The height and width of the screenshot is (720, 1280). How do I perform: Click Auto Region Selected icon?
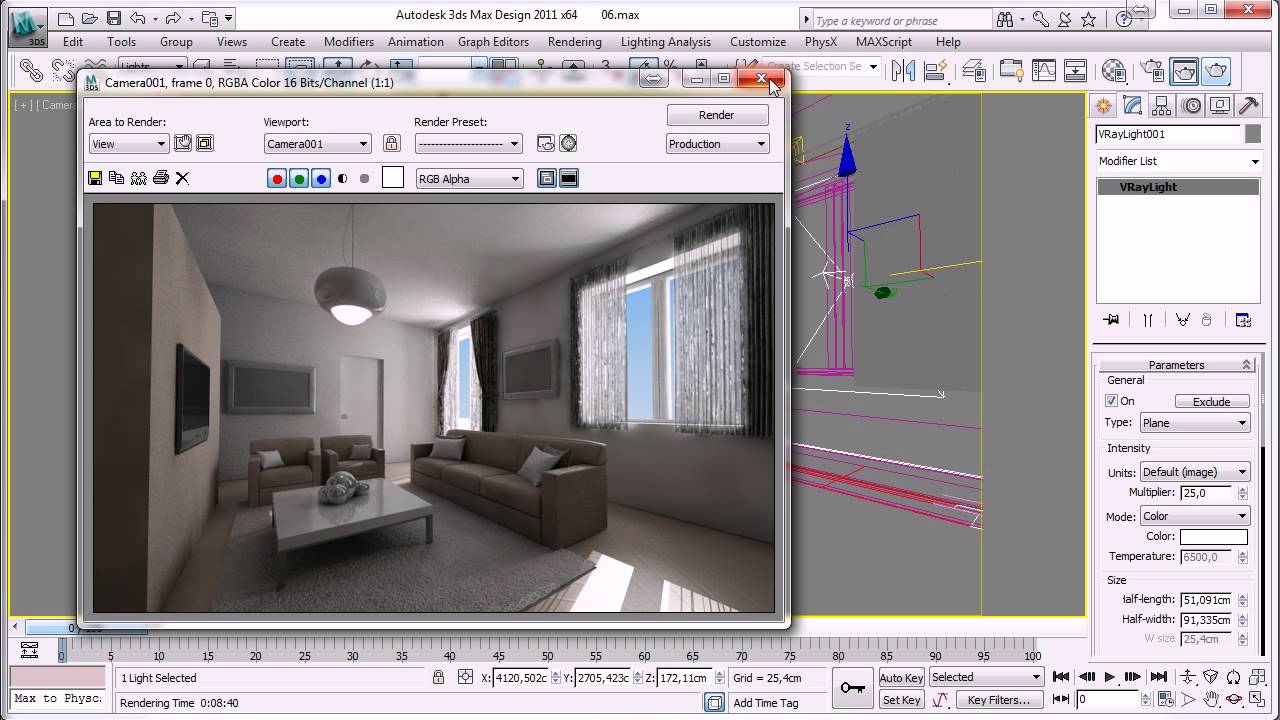coord(205,143)
